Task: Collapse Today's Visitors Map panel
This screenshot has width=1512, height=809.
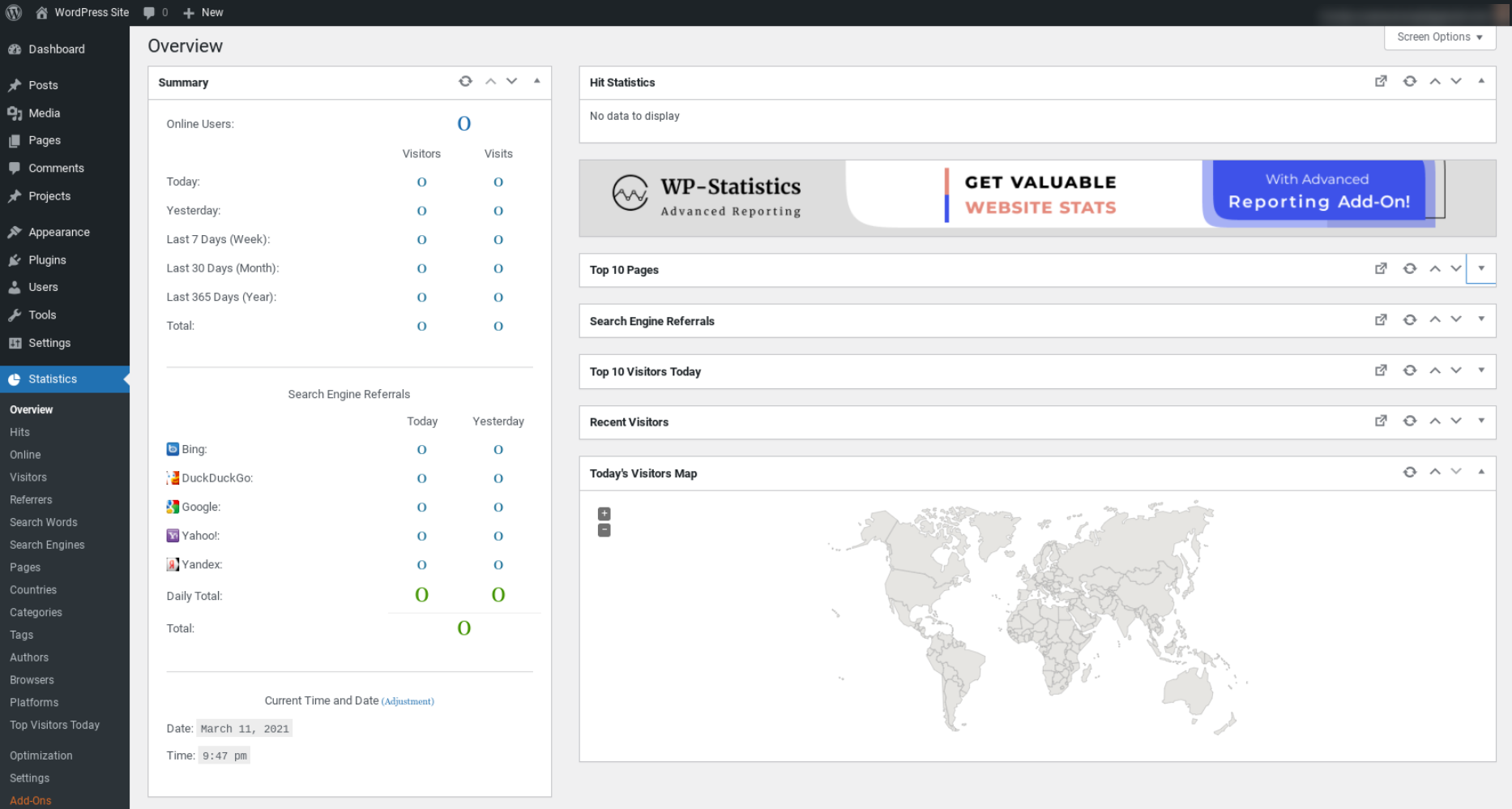Action: [1481, 472]
